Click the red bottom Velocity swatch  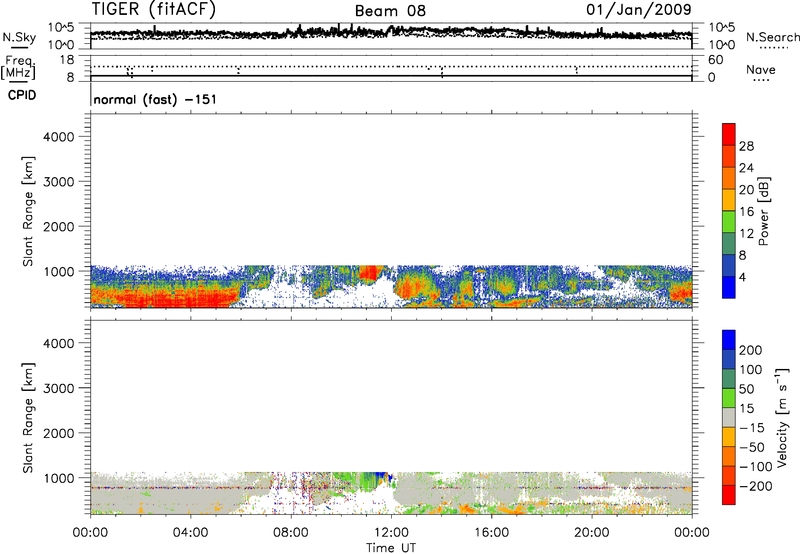point(729,495)
